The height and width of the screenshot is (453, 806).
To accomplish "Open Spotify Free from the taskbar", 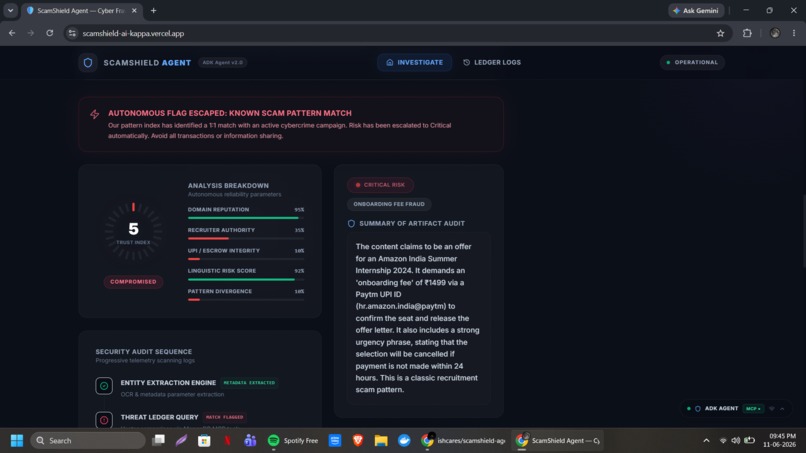I will coord(293,441).
